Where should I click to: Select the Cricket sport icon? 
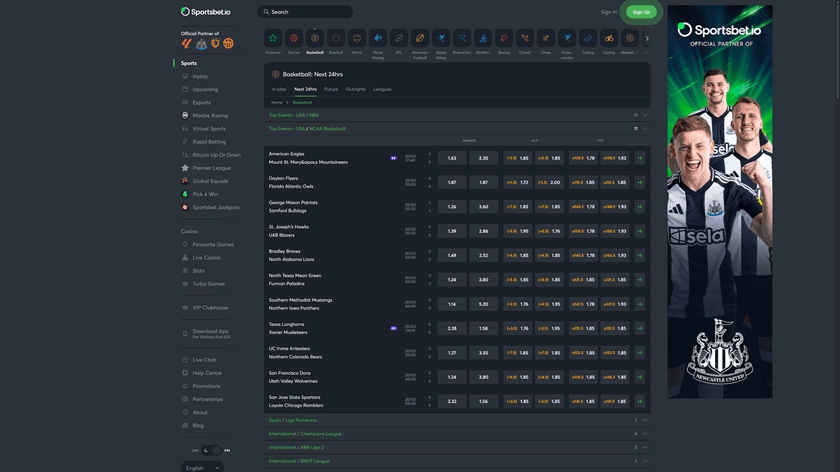(525, 38)
